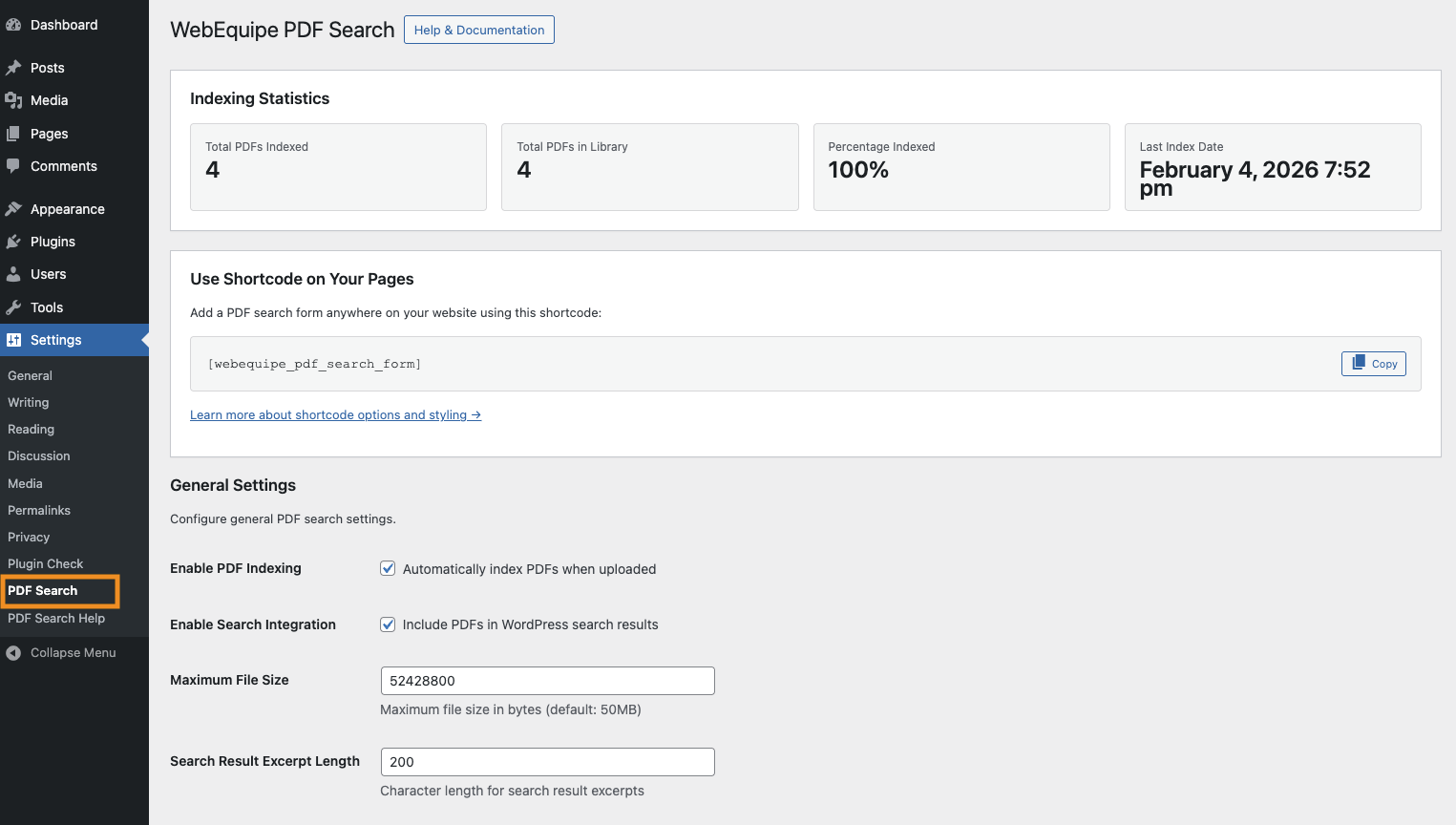Click the Users person icon
Image resolution: width=1456 pixels, height=825 pixels.
click(x=13, y=274)
